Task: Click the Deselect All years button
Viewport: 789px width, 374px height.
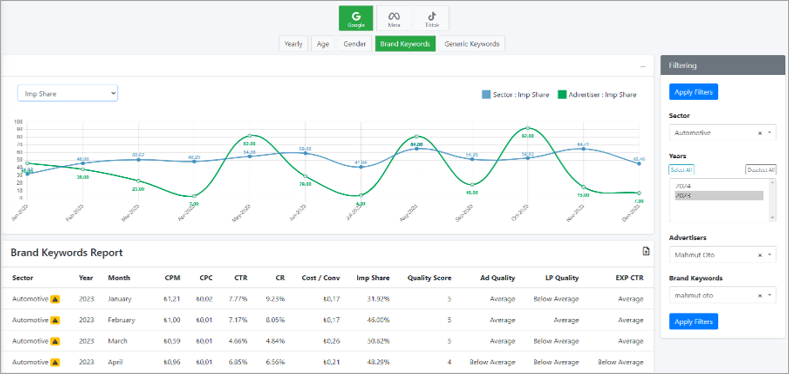Action: tap(760, 170)
